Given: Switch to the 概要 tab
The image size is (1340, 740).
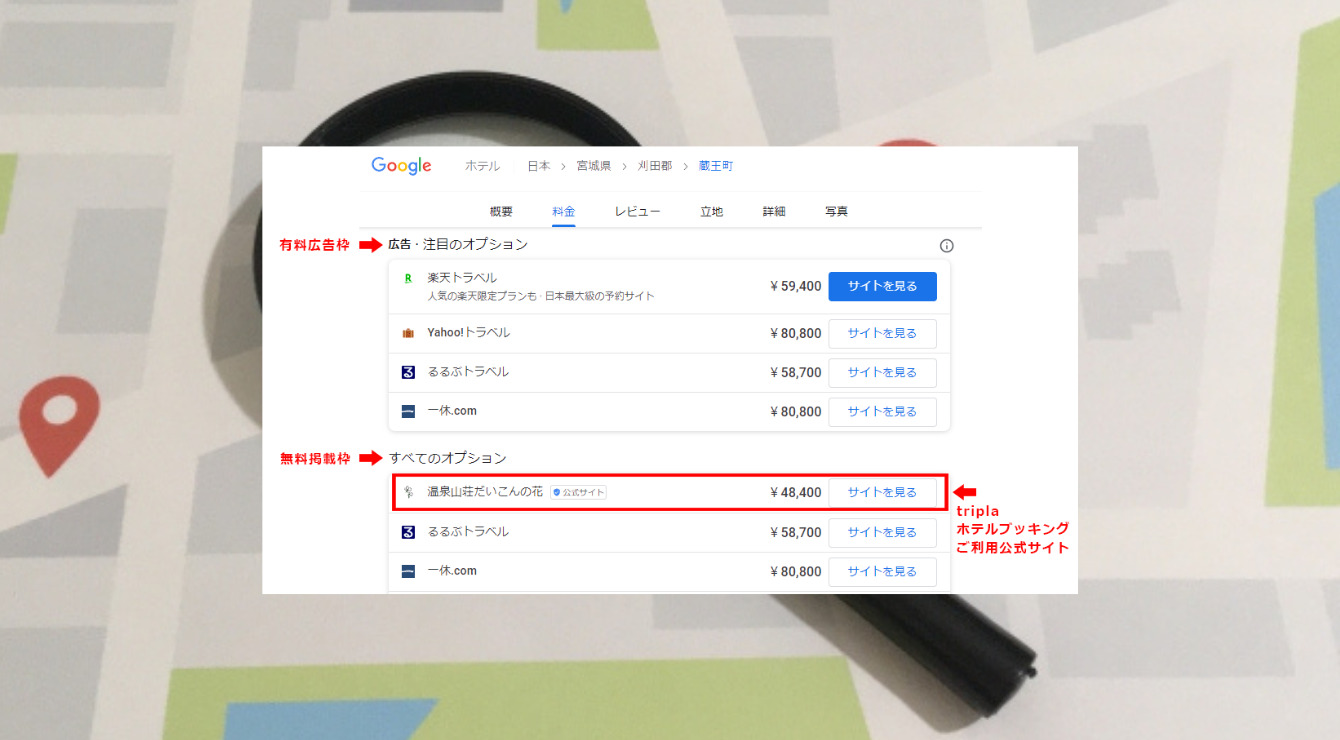Looking at the screenshot, I should click(501, 211).
